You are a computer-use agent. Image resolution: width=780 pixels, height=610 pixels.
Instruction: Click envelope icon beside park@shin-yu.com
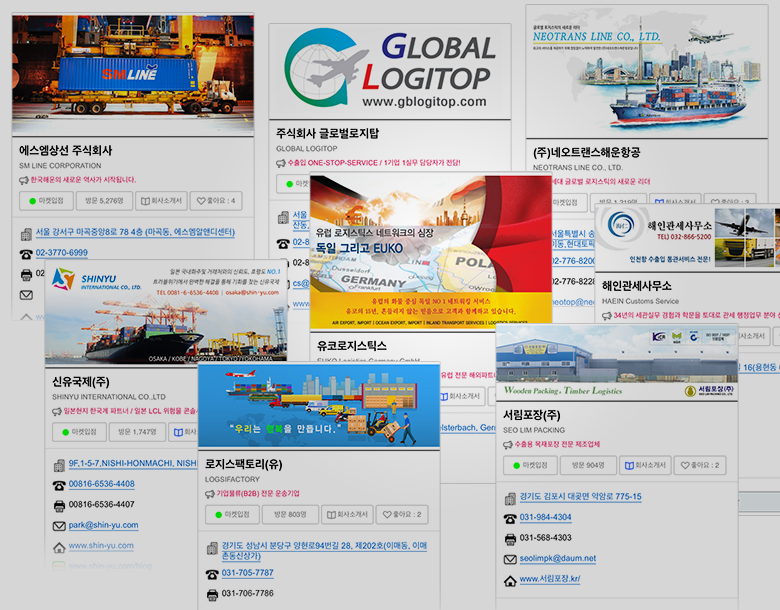(x=59, y=526)
